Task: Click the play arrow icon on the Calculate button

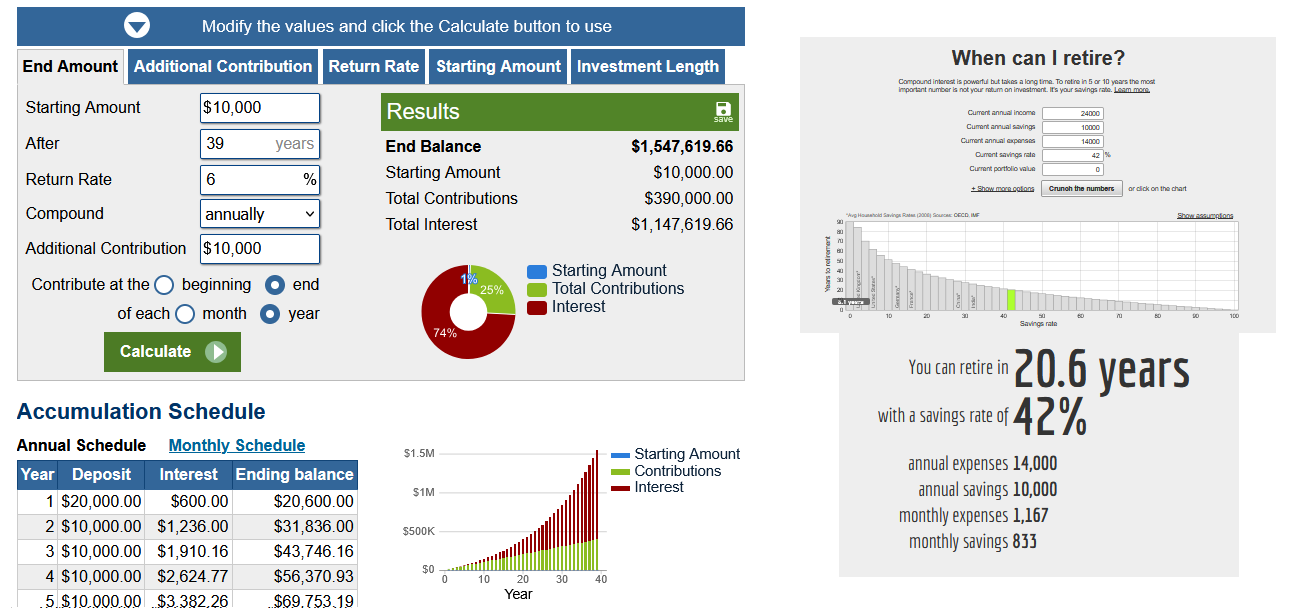Action: pos(215,352)
